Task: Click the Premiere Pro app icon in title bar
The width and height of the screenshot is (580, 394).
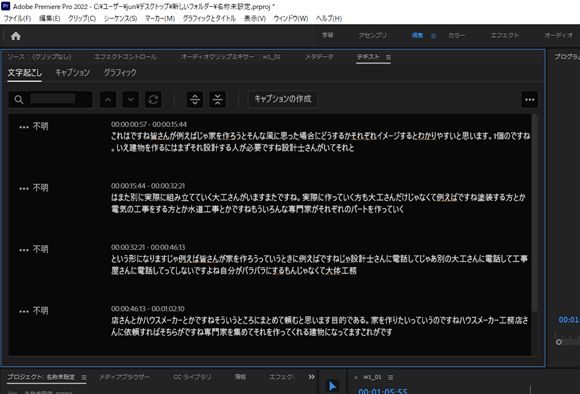Action: 6,6
